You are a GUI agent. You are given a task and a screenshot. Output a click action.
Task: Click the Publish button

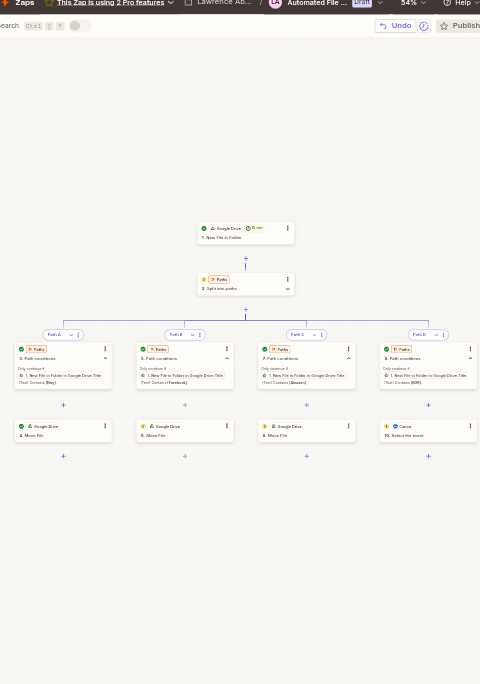459,26
